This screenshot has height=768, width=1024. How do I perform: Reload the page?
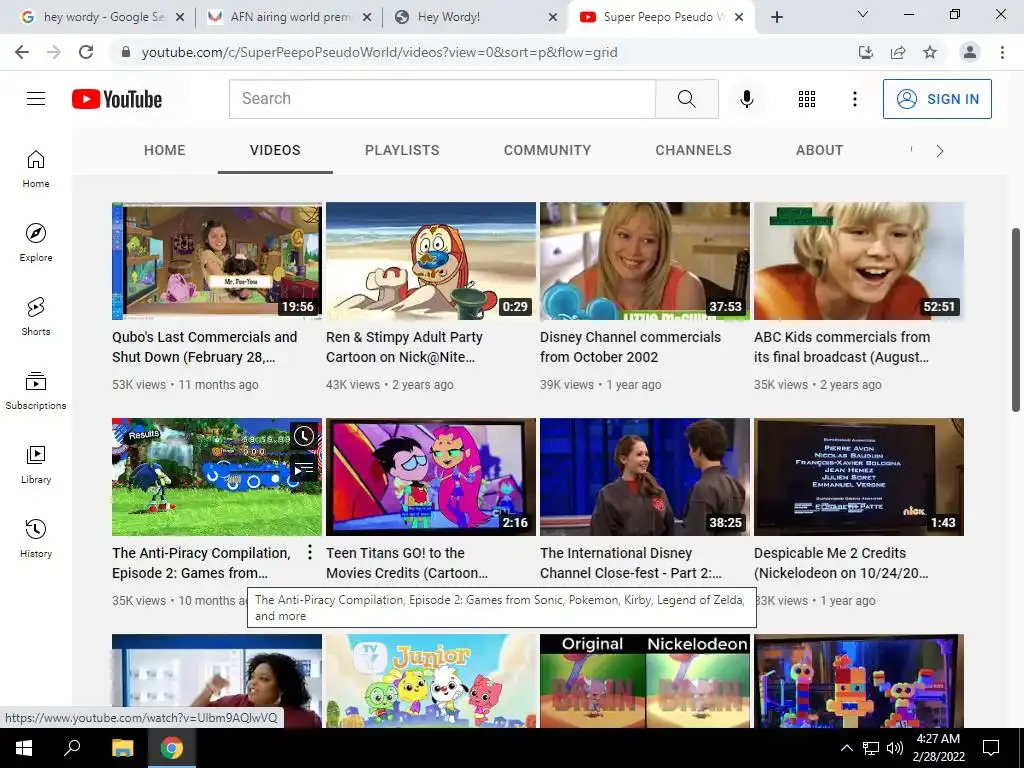86,52
